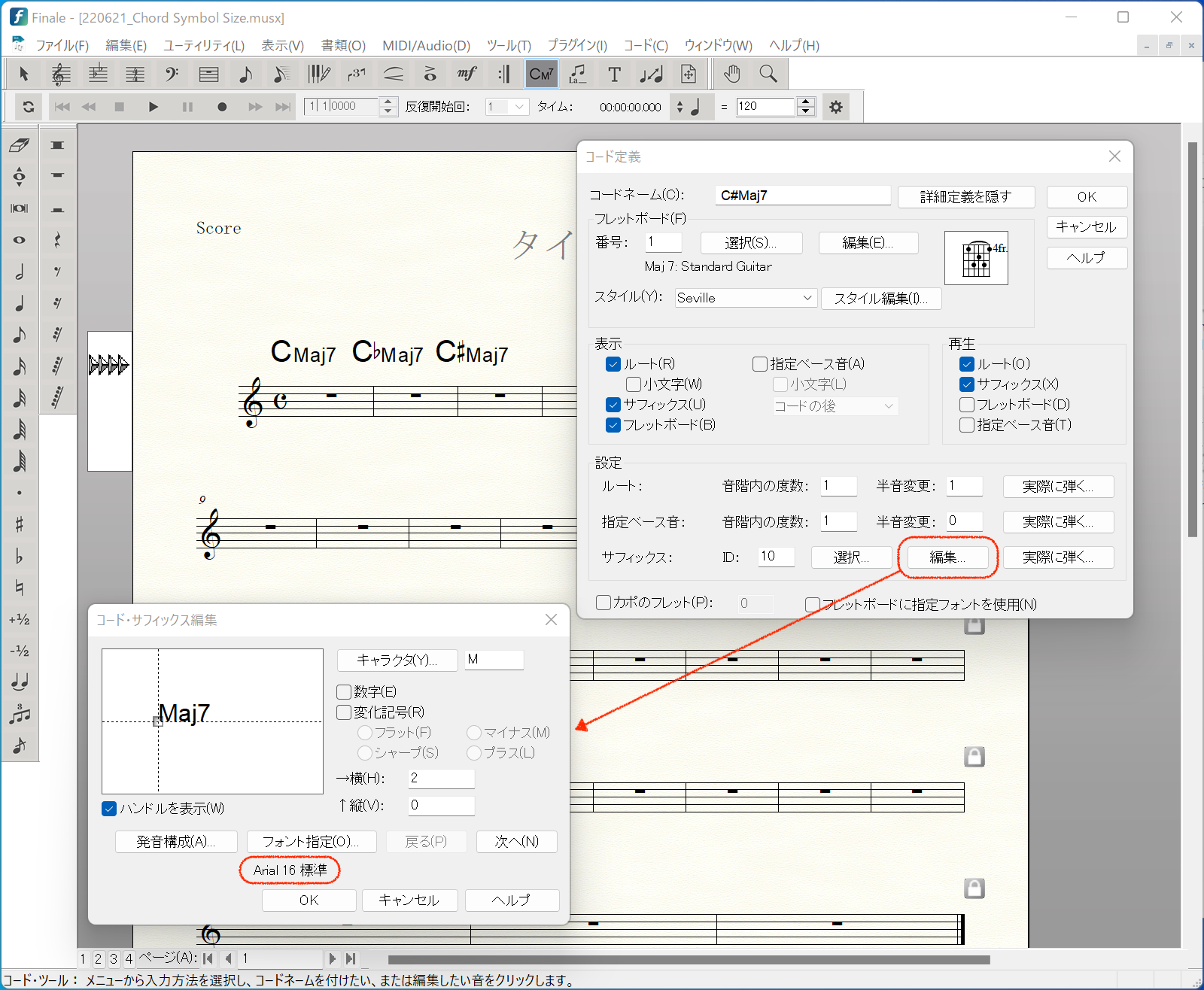
Task: Open the MIDI/Audio(D) menu
Action: click(426, 45)
